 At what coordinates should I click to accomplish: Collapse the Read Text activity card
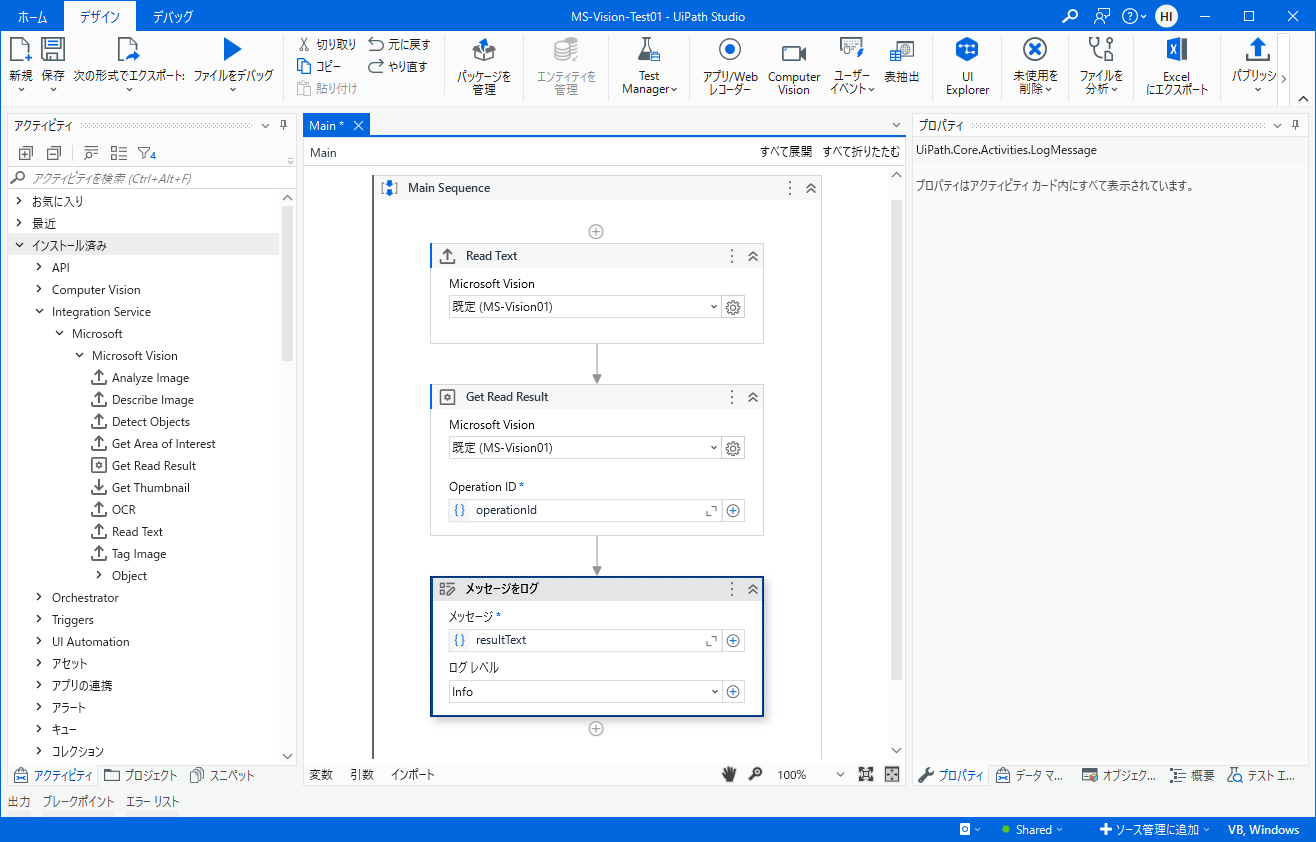pyautogui.click(x=753, y=256)
